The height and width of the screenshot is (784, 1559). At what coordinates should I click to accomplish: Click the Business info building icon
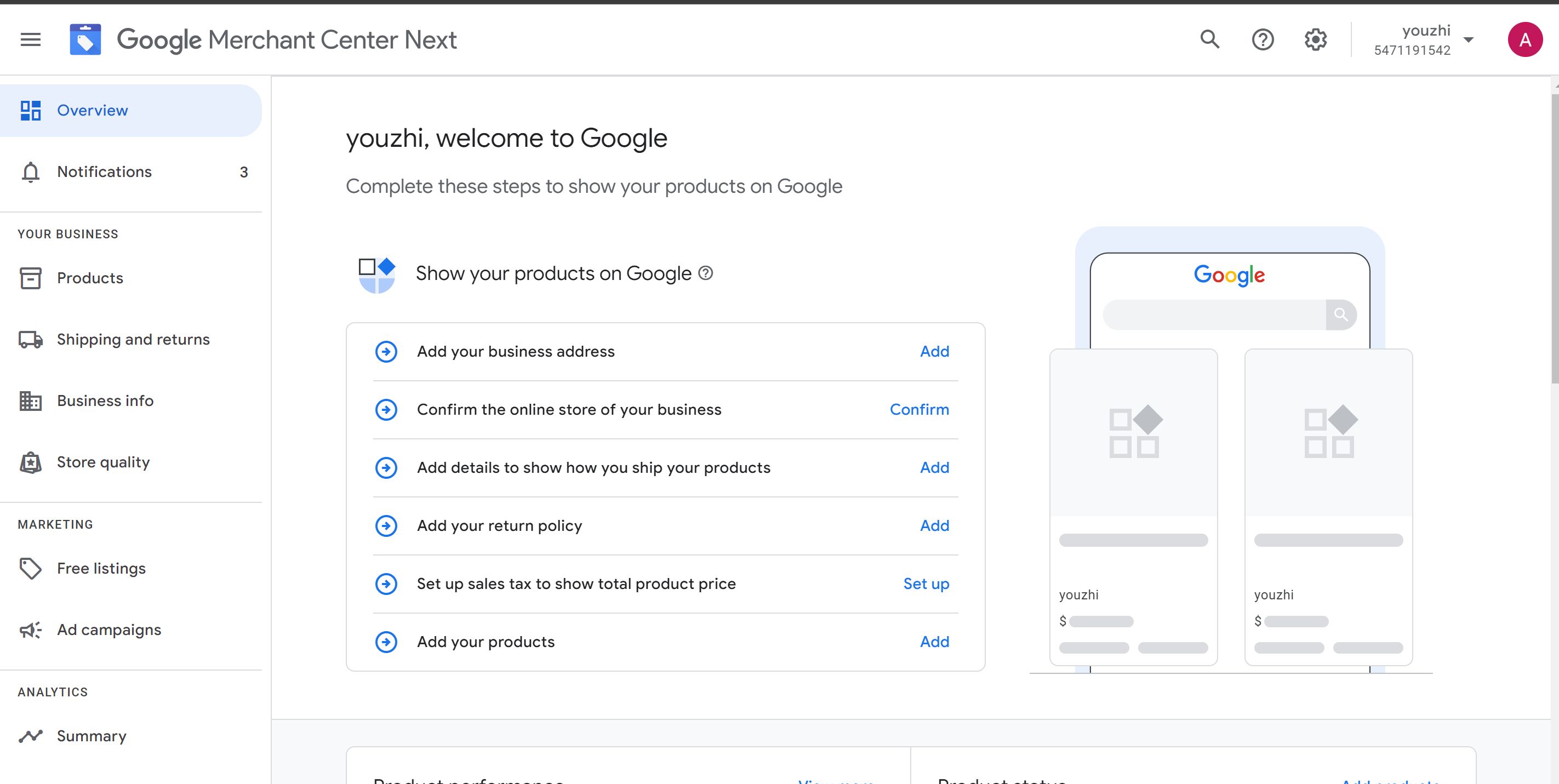[30, 400]
